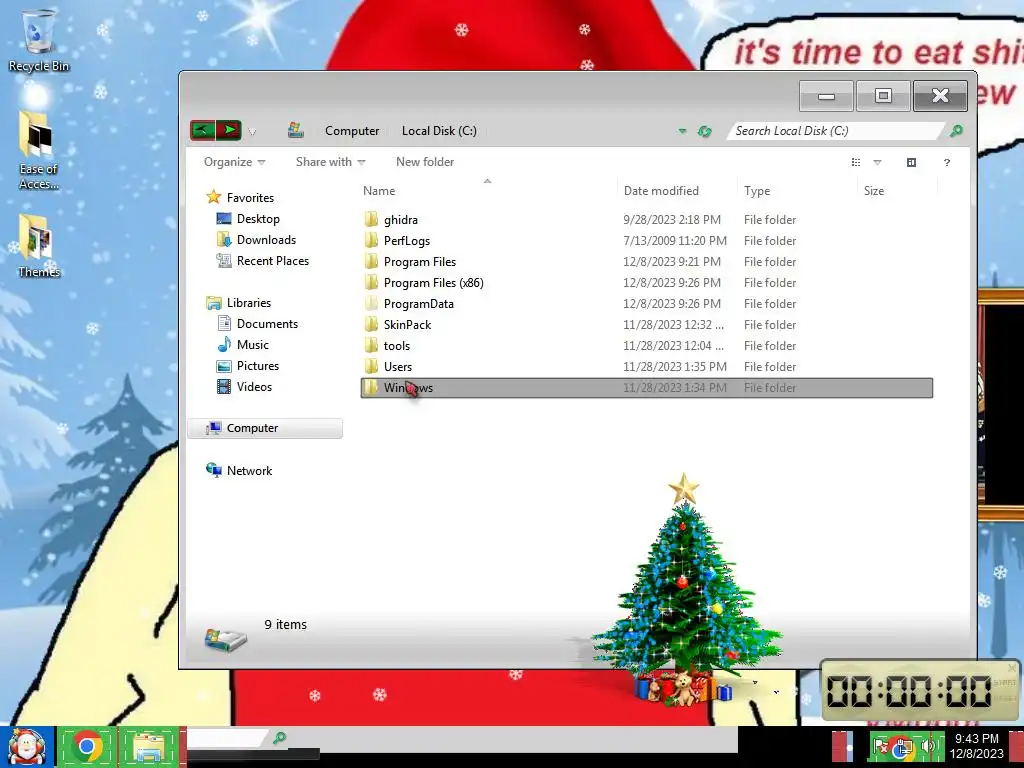1024x768 pixels.
Task: Open Explorer help with the question mark
Action: click(947, 163)
